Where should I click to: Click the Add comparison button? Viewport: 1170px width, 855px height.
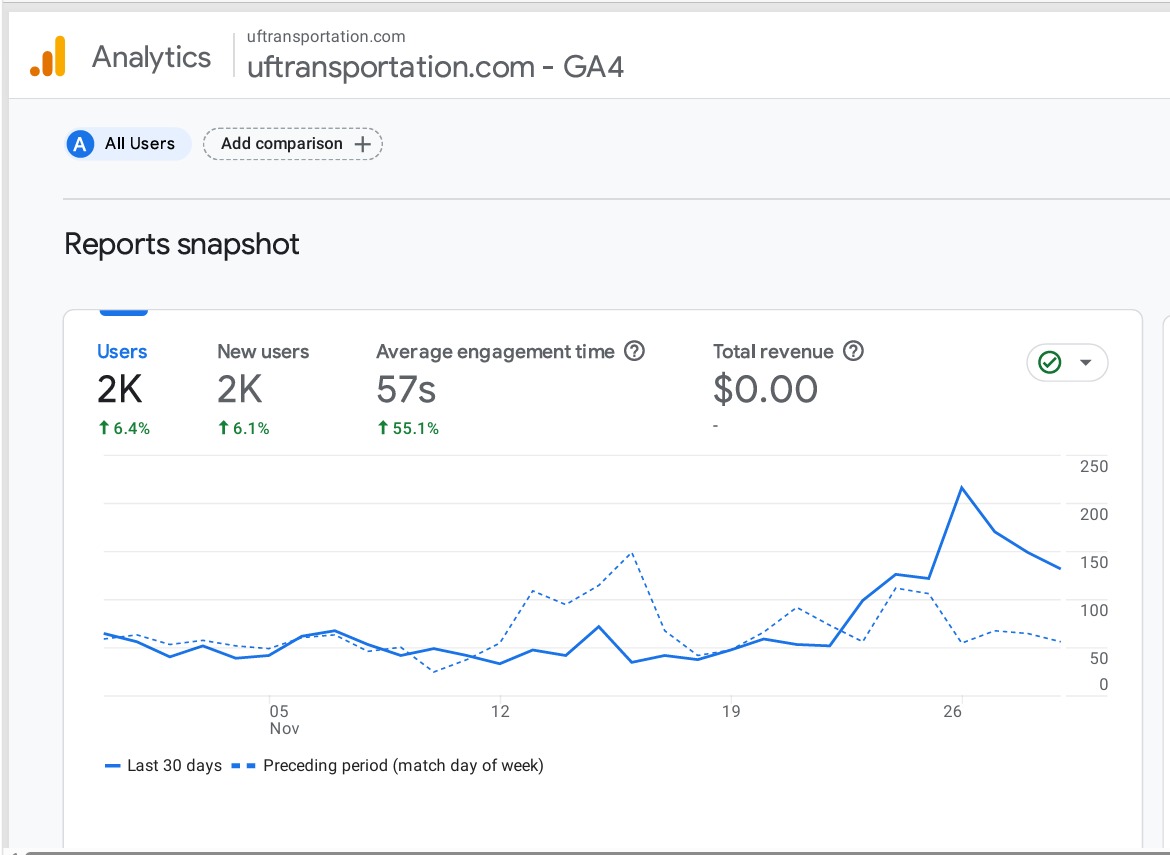pos(292,144)
